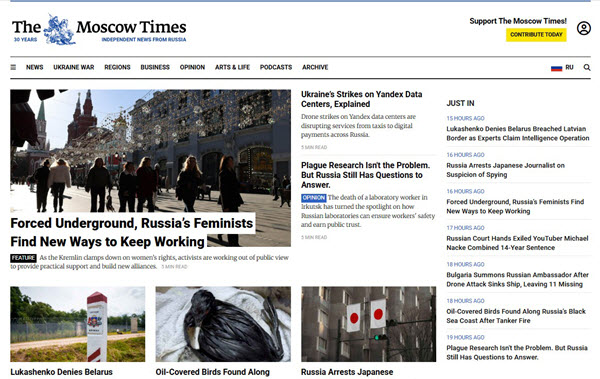Open Just In: Lukashenko Denies Belarus Breached
Screen dimensions: 600x379
coord(518,134)
